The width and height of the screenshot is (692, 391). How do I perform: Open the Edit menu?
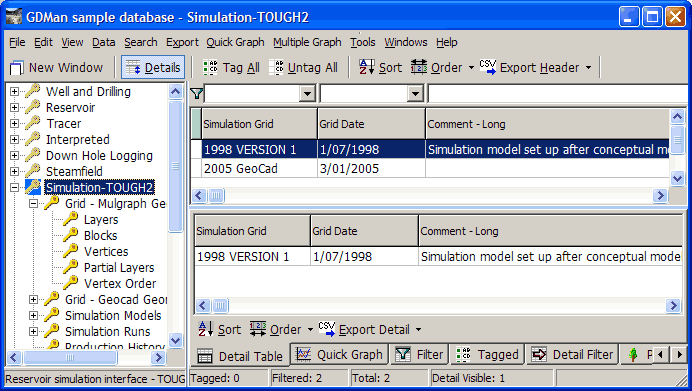[43, 42]
